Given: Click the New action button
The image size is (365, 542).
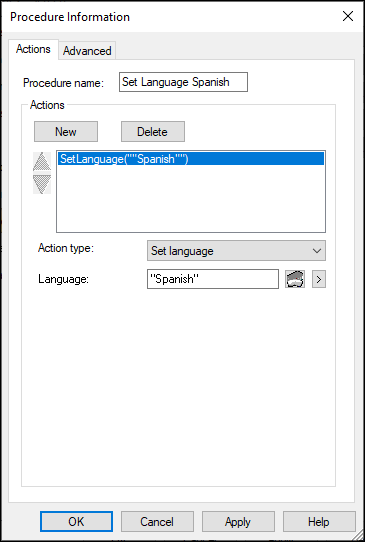Looking at the screenshot, I should pos(66,132).
